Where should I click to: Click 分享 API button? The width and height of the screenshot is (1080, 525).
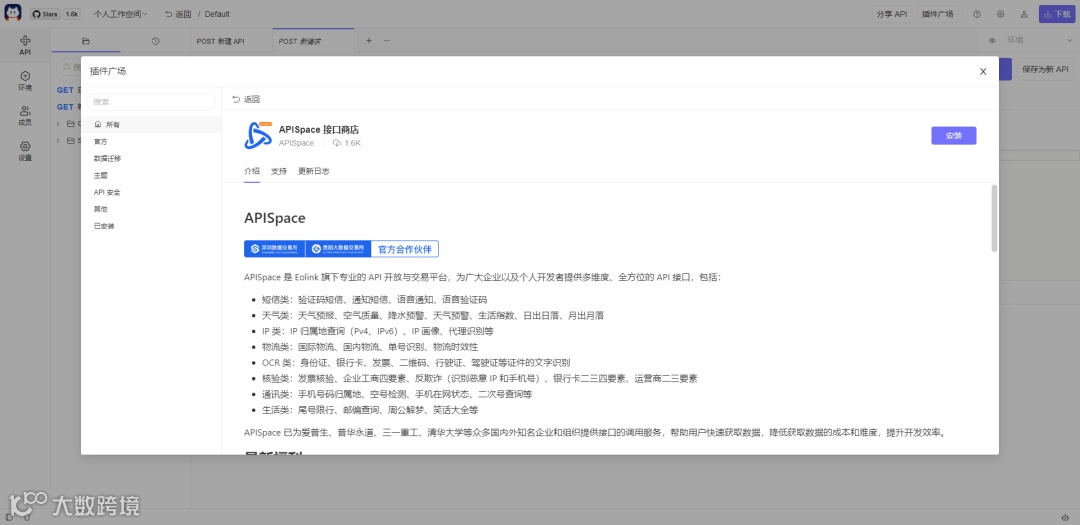(x=892, y=14)
